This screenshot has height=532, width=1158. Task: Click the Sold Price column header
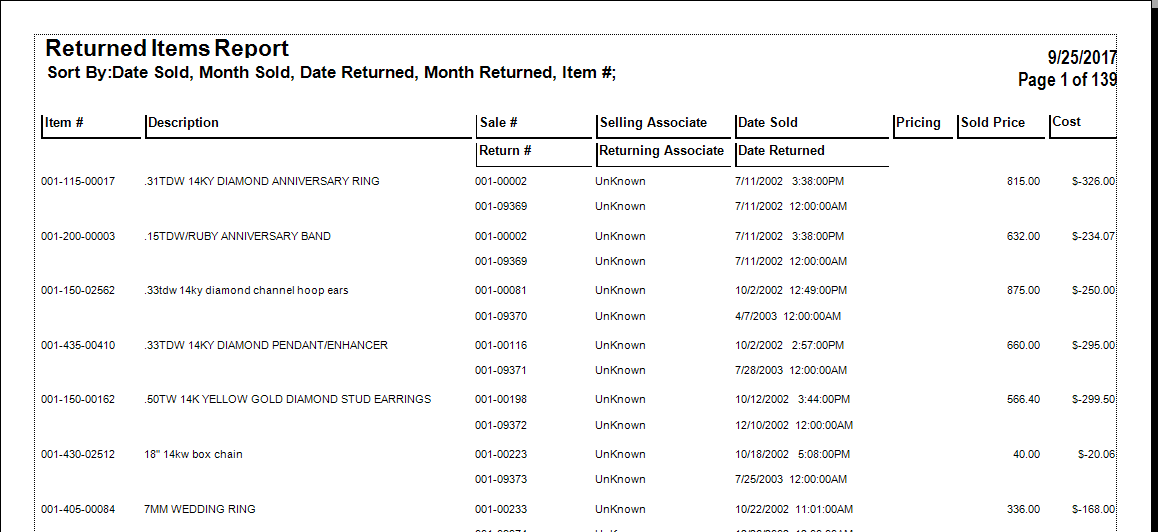point(993,123)
